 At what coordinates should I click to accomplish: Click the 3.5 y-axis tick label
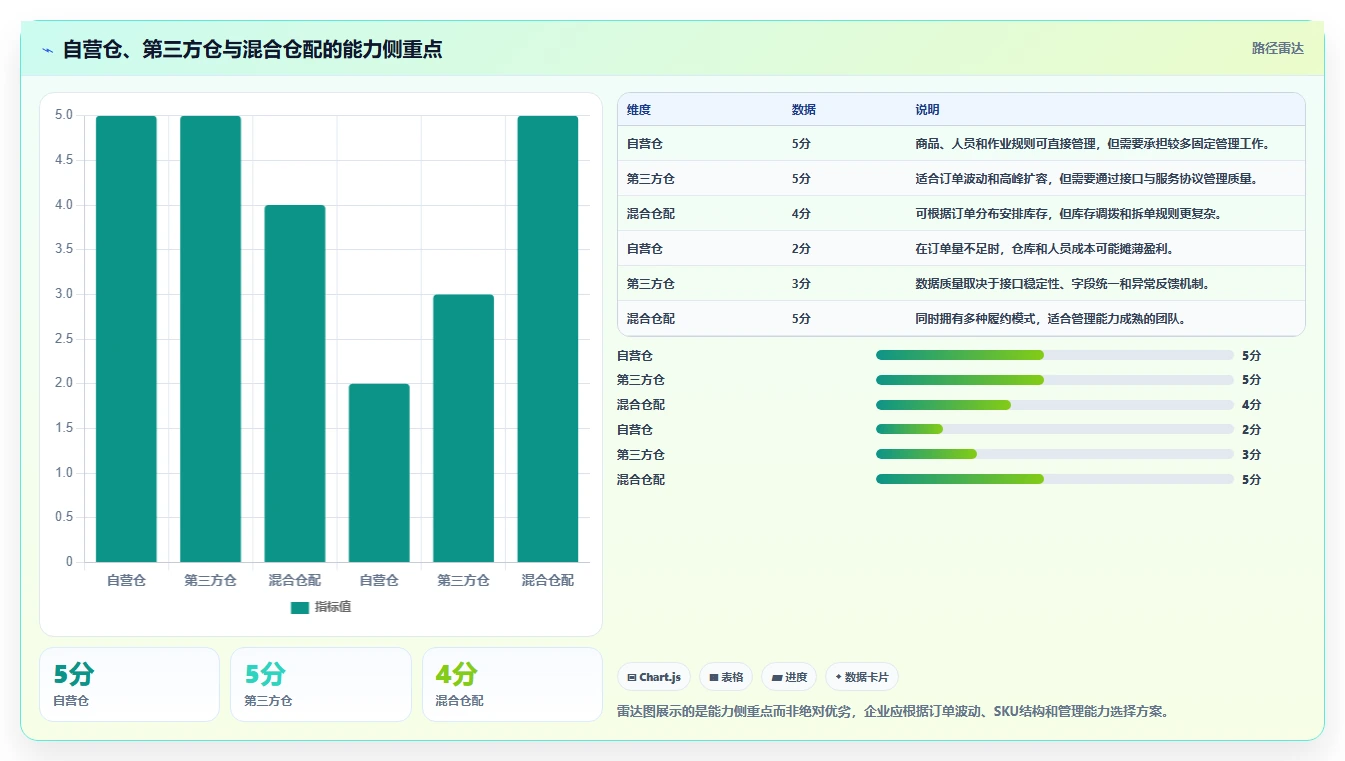(64, 249)
